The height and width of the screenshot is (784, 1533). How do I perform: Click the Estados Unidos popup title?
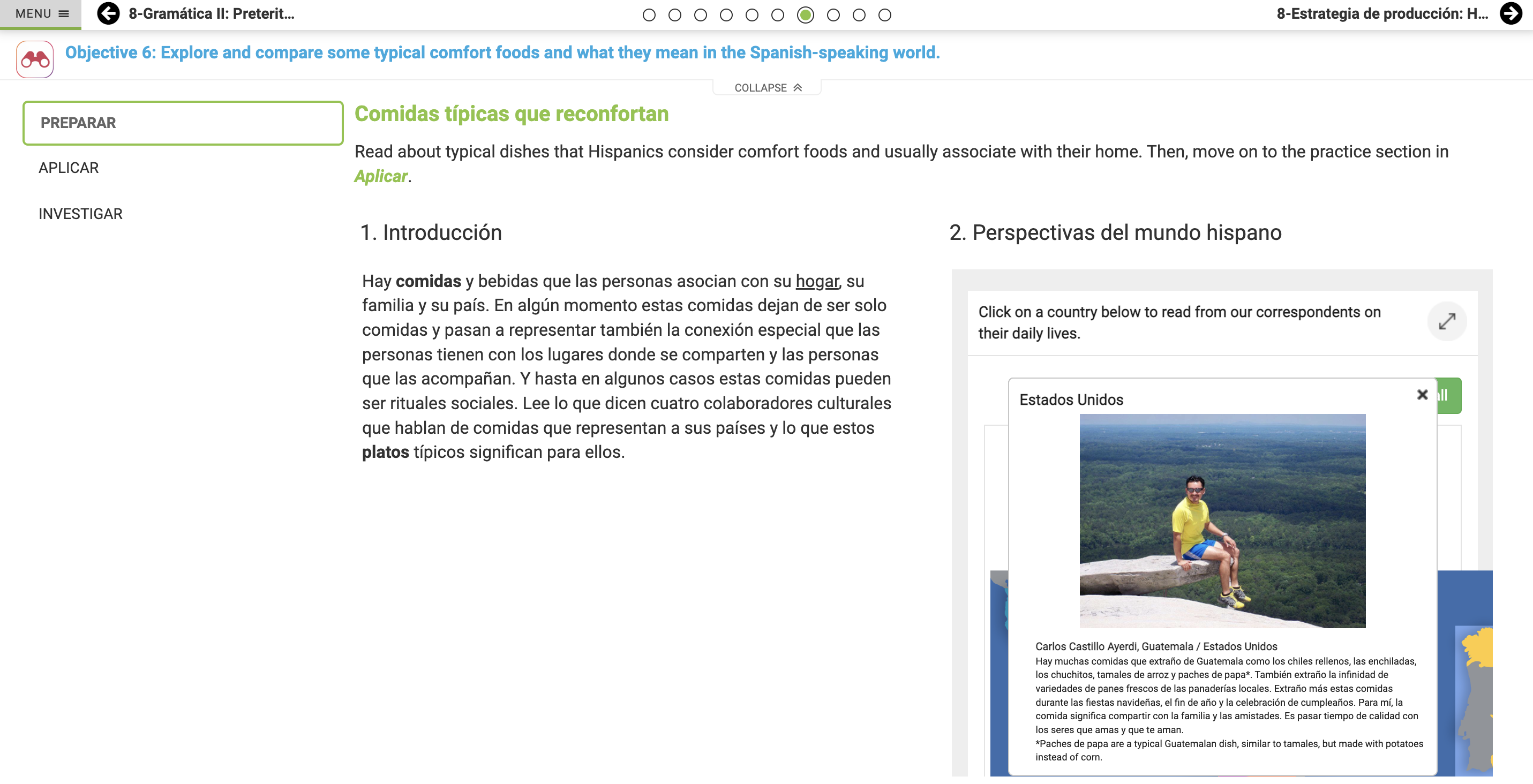[x=1071, y=399]
